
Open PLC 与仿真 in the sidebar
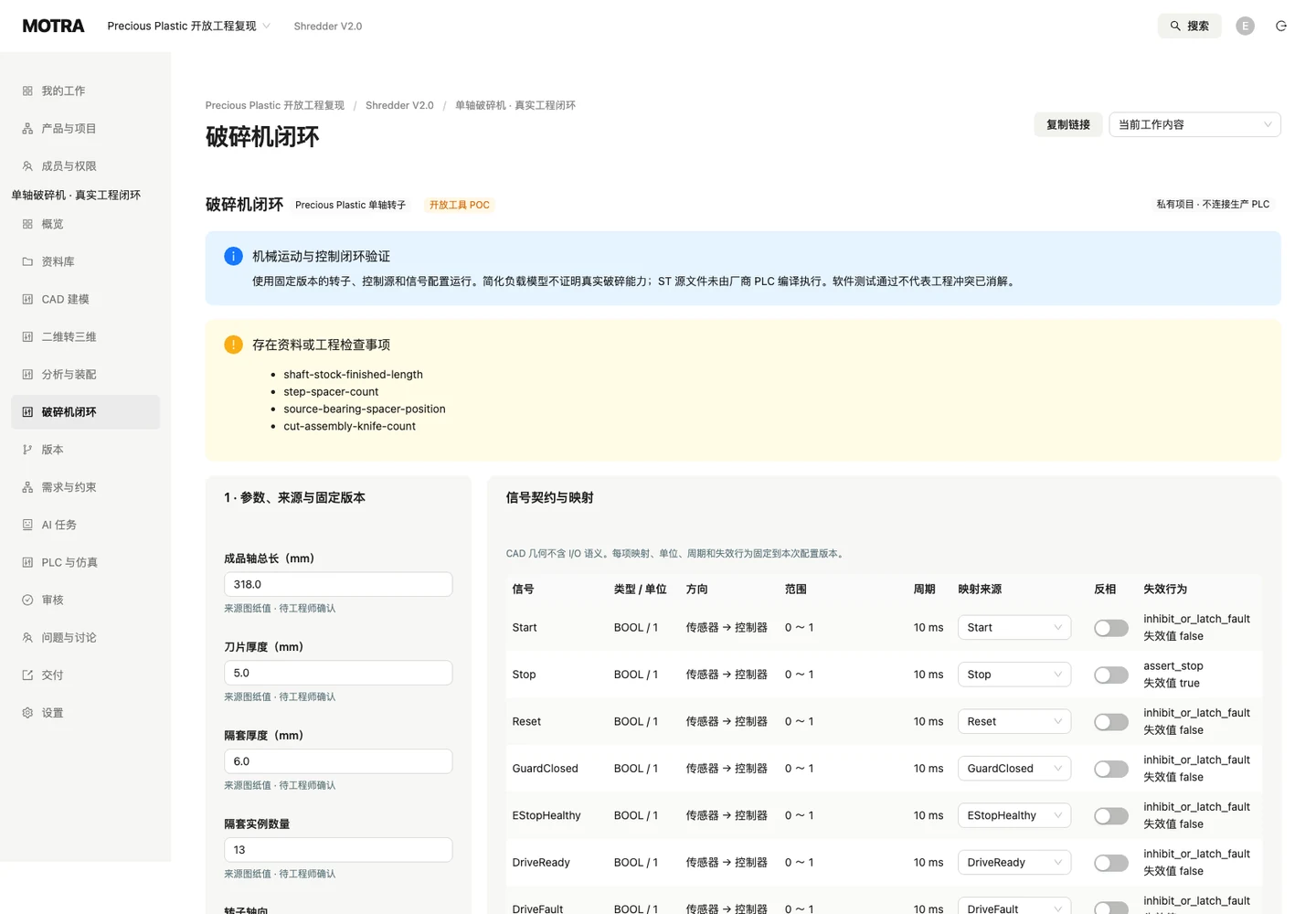86,562
